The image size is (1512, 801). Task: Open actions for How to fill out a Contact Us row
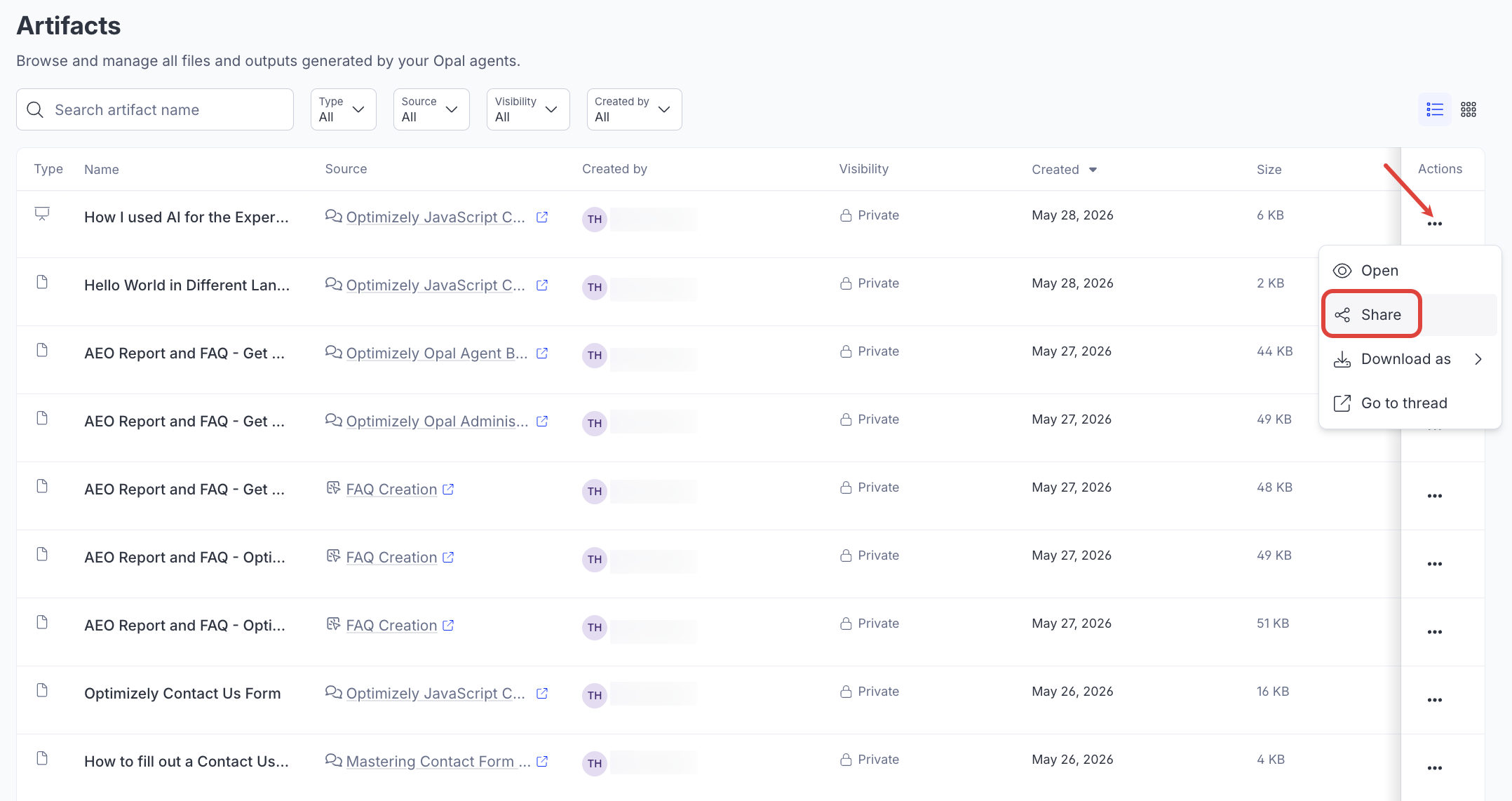[x=1435, y=768]
